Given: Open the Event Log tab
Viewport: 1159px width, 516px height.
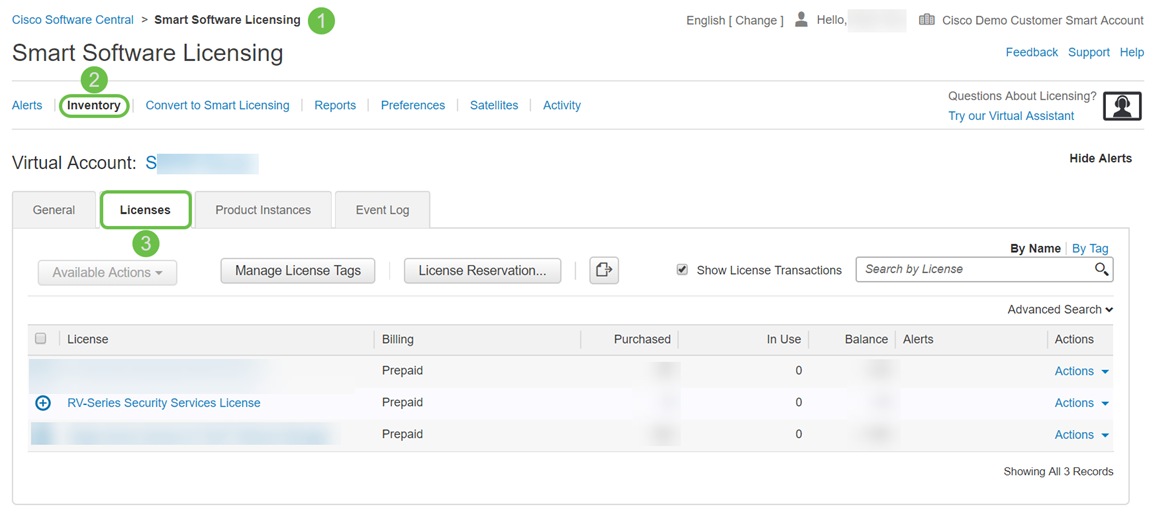Looking at the screenshot, I should (x=382, y=210).
